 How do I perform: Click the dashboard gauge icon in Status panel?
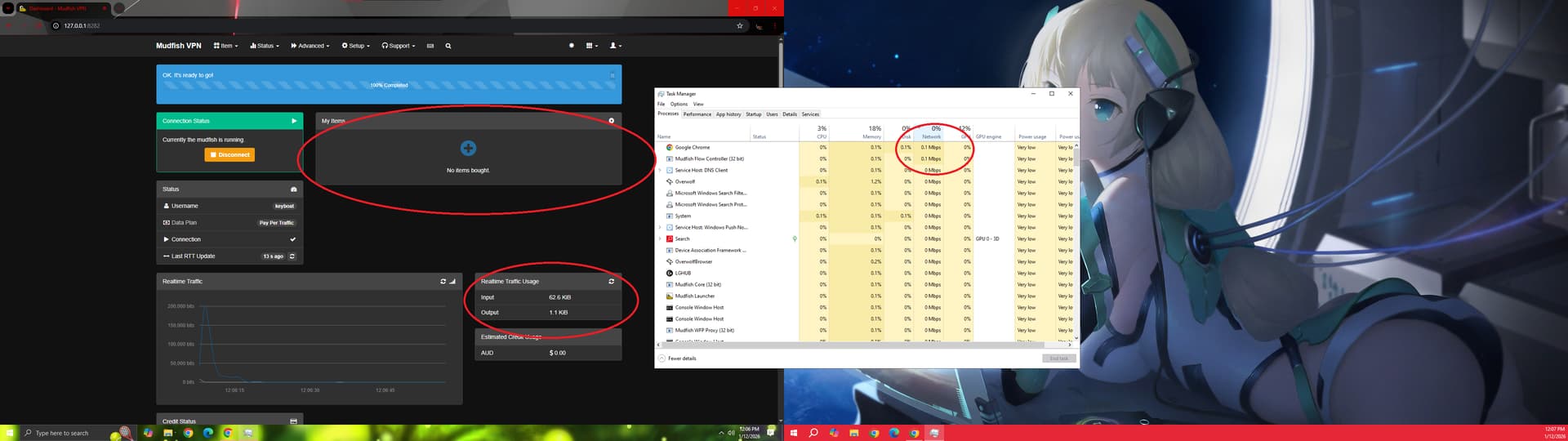pyautogui.click(x=293, y=189)
